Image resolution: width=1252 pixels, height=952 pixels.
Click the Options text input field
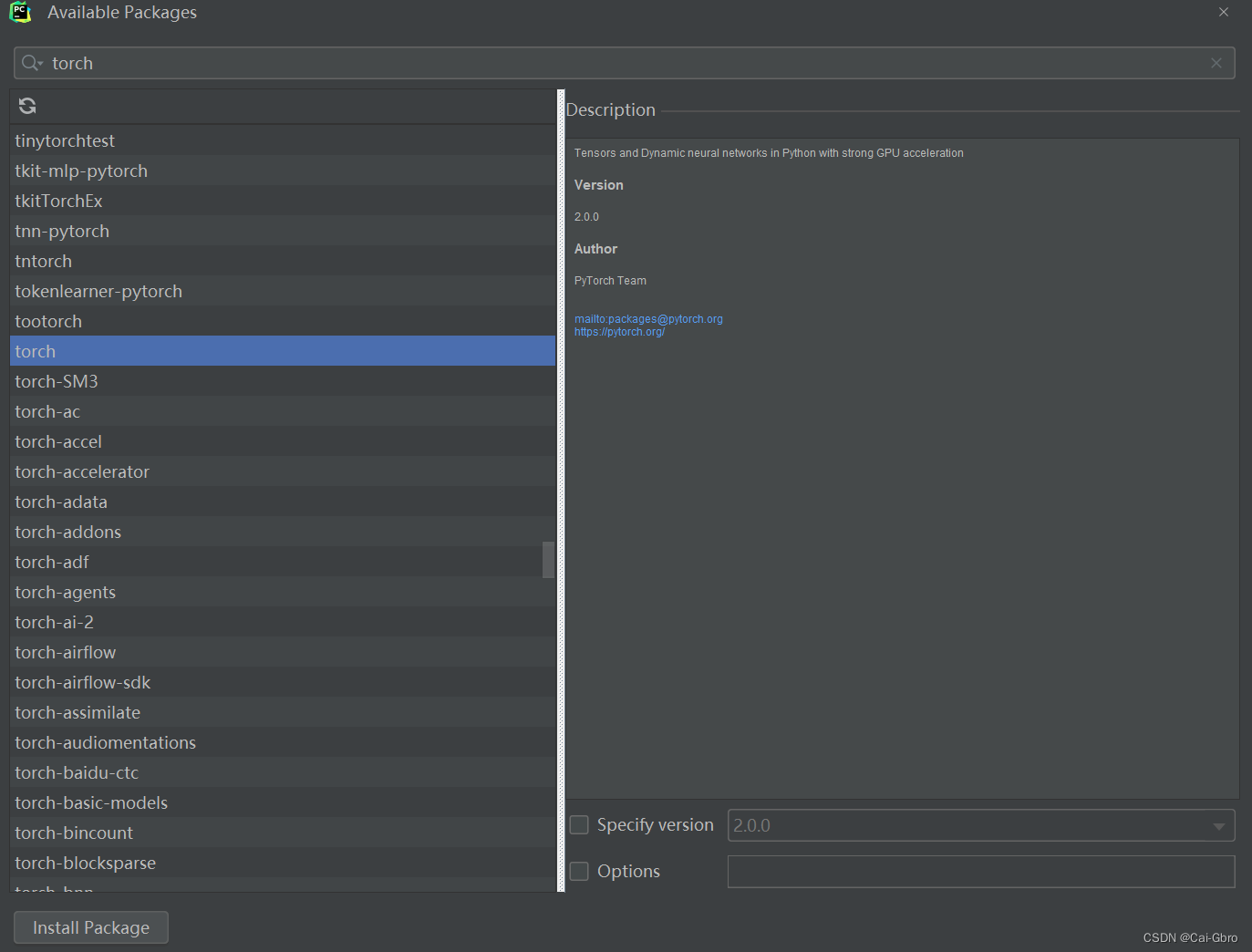point(981,872)
